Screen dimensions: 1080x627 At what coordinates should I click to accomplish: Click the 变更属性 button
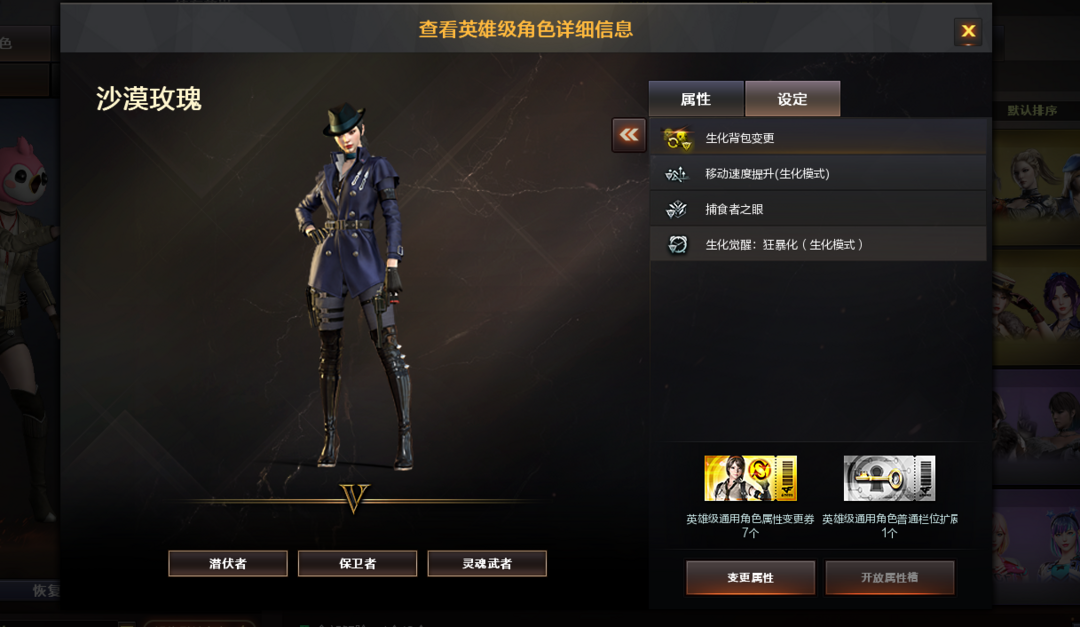[750, 577]
